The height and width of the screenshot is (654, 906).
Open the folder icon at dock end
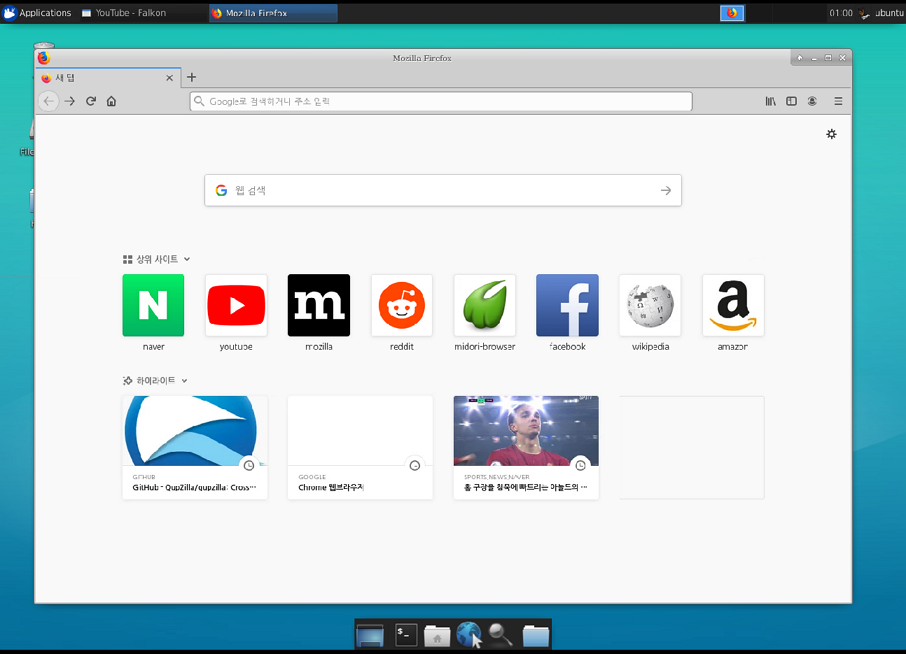(x=536, y=635)
